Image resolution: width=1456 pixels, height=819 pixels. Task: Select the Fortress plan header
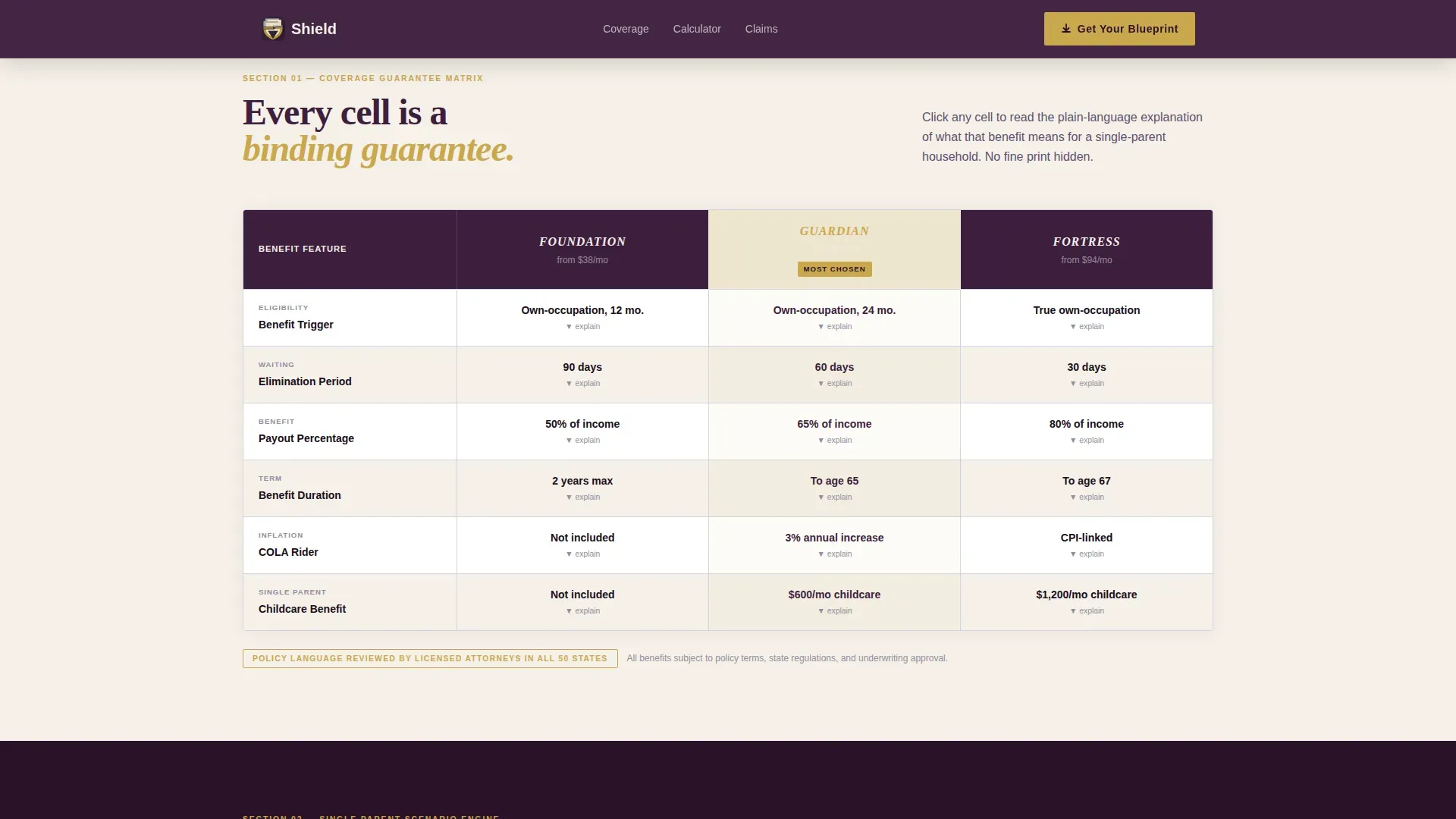(1087, 249)
